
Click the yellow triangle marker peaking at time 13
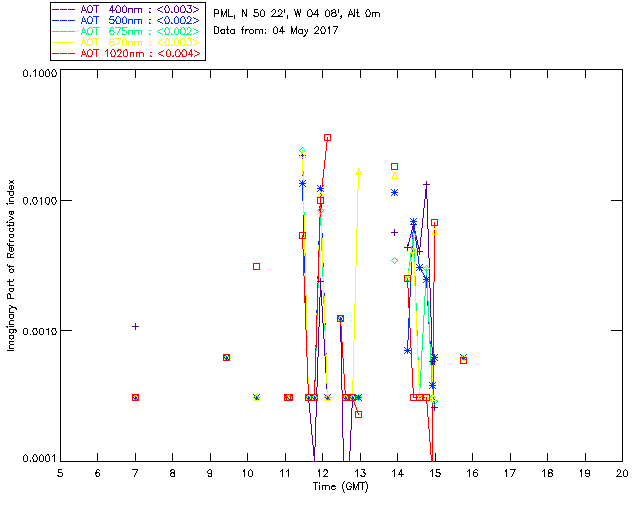pyautogui.click(x=358, y=172)
